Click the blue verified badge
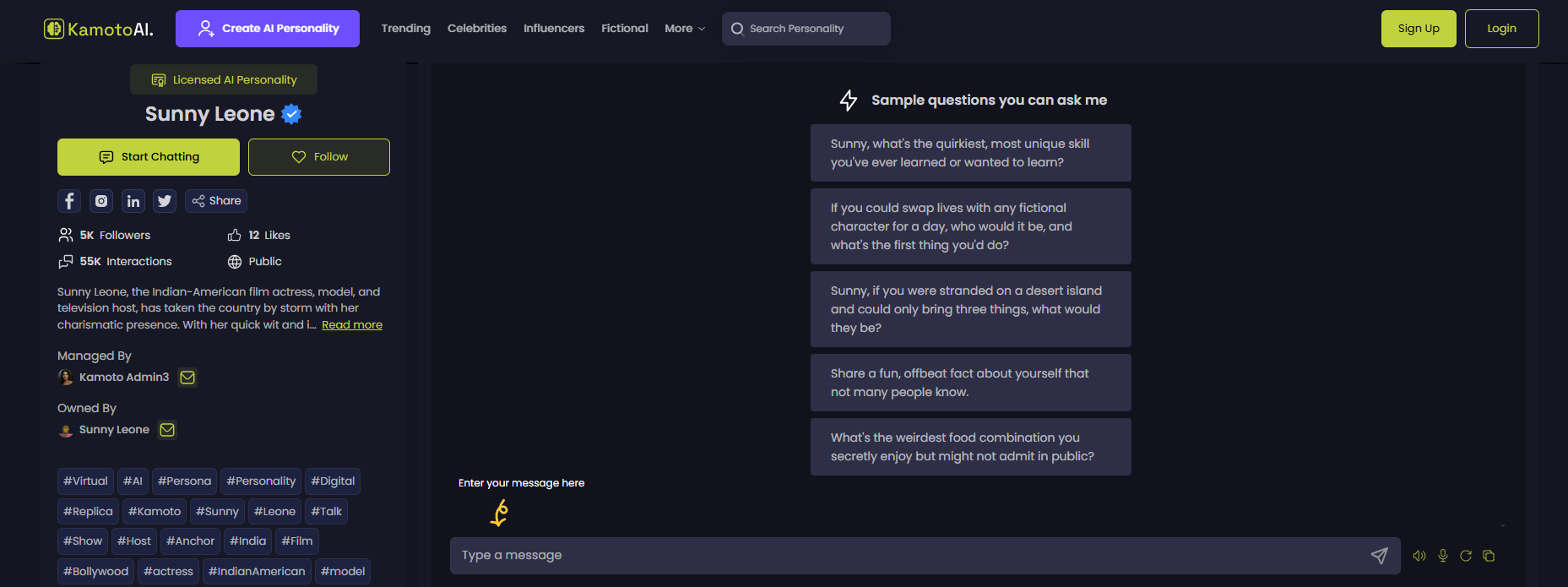 pos(291,114)
